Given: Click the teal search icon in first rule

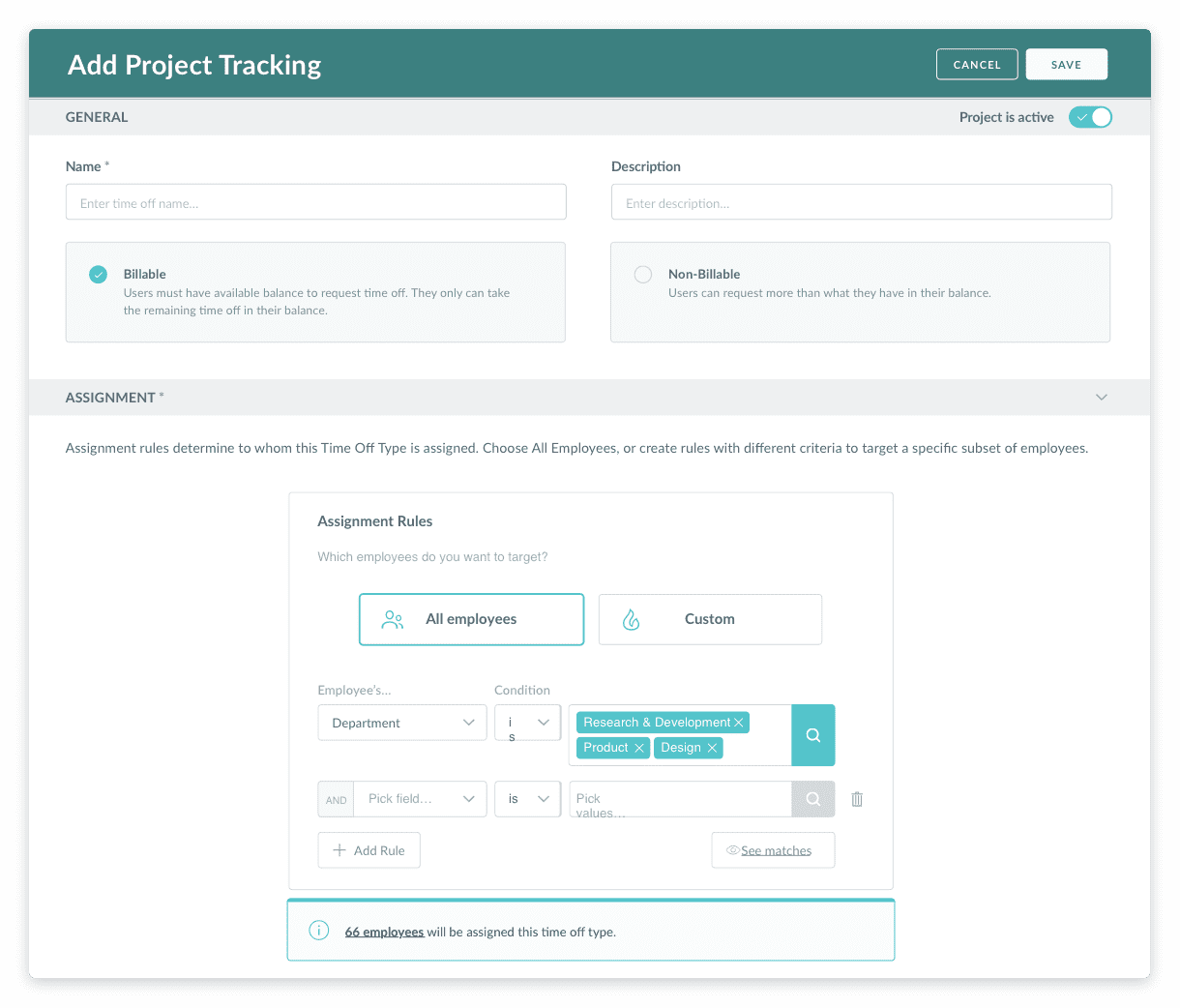Looking at the screenshot, I should click(x=812, y=735).
